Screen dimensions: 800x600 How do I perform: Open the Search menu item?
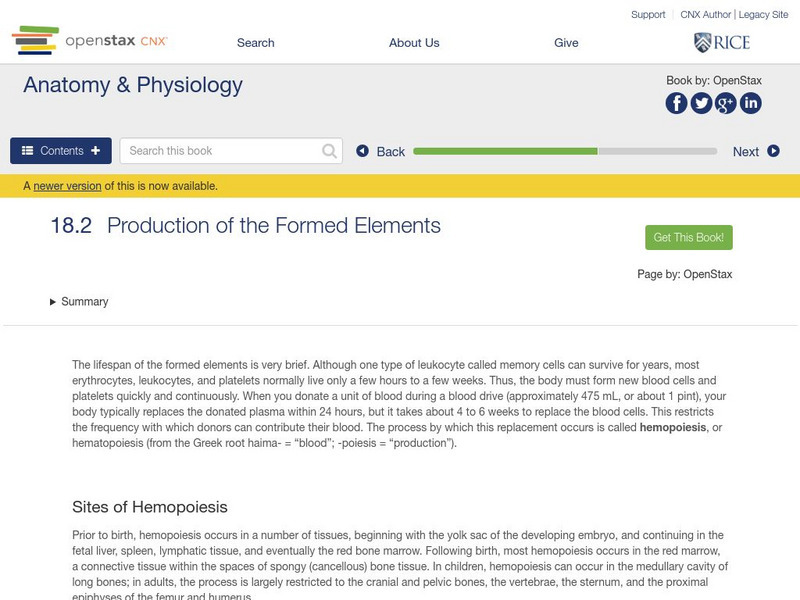[256, 42]
